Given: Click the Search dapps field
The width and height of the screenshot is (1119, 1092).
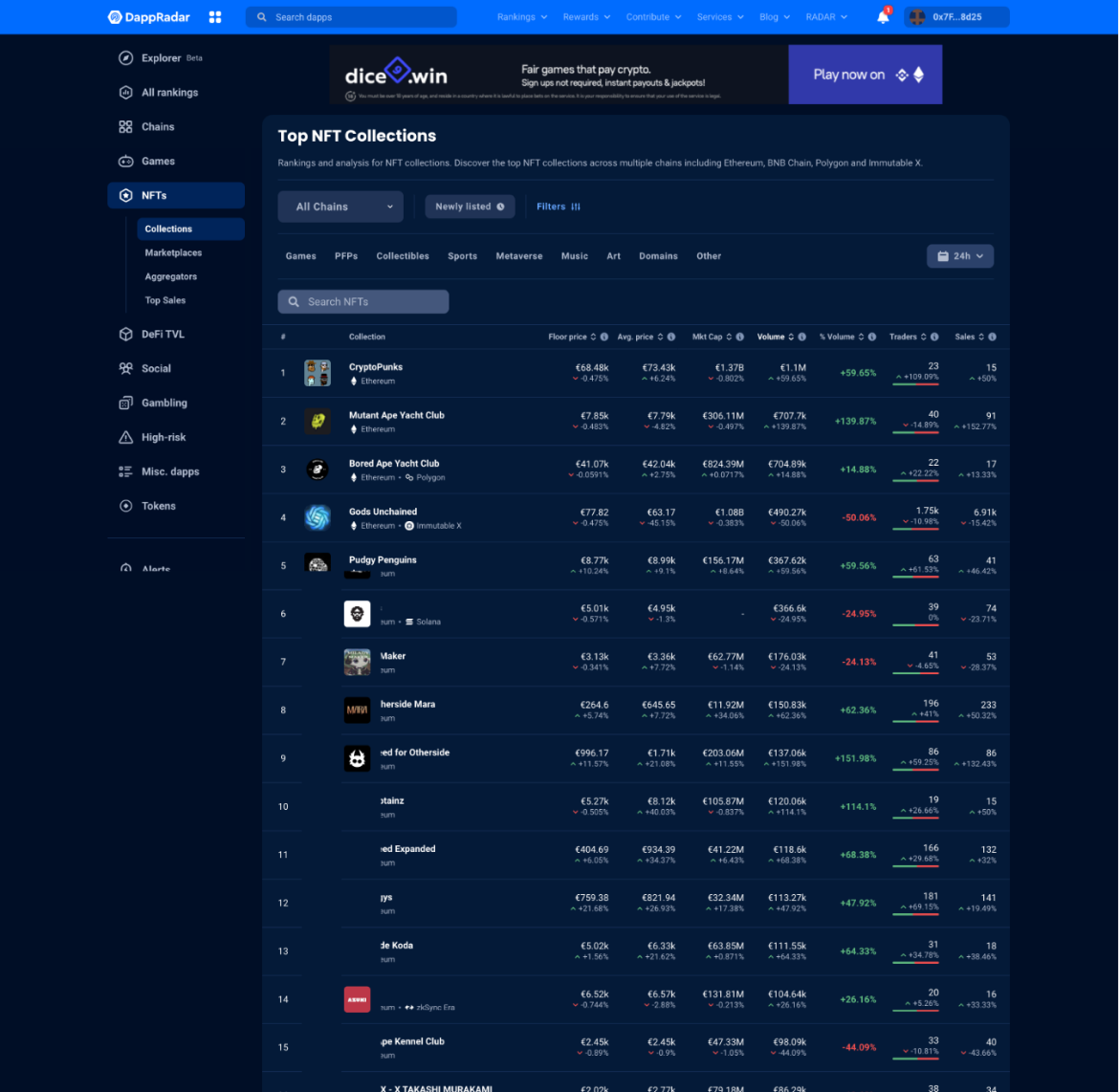Looking at the screenshot, I should tap(351, 16).
